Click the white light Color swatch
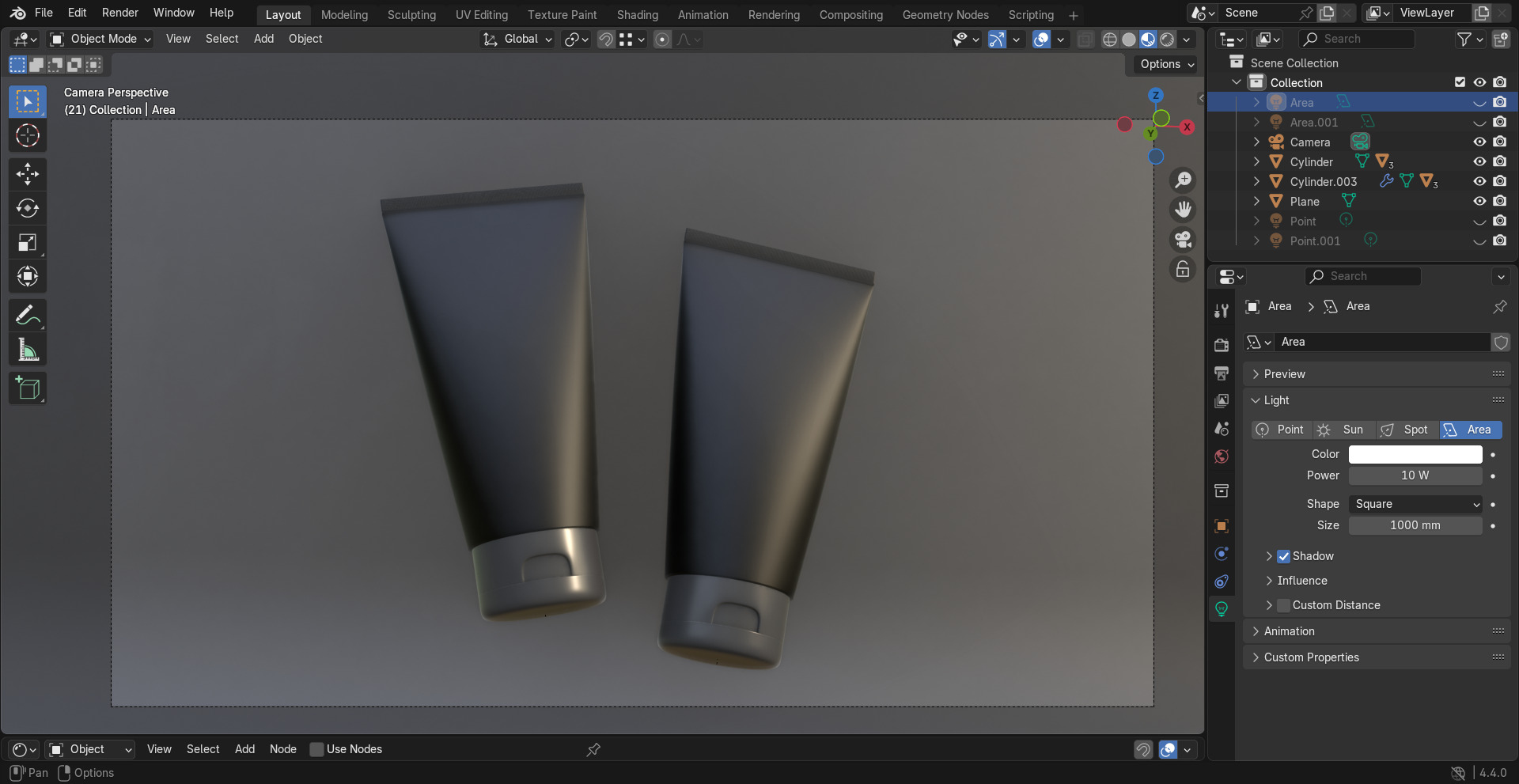 pyautogui.click(x=1415, y=454)
